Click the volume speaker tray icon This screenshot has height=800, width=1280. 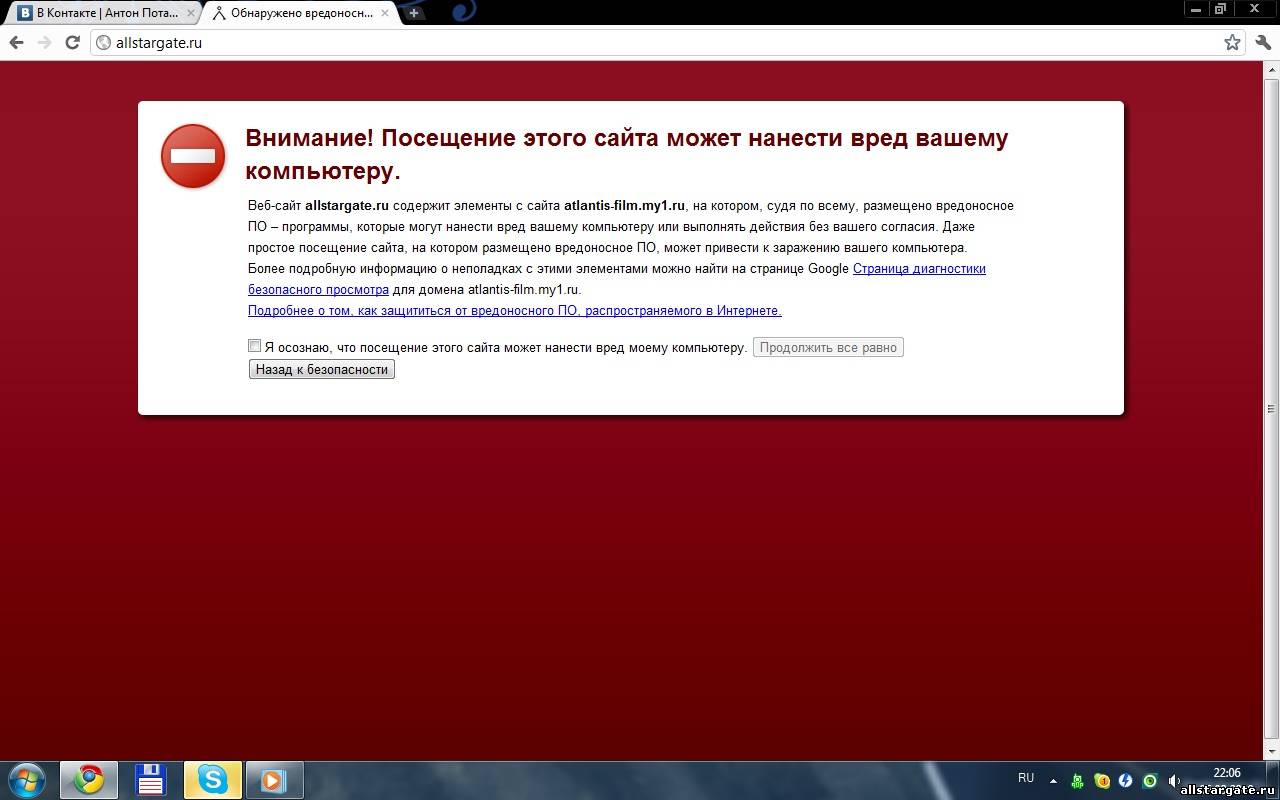coord(1174,780)
